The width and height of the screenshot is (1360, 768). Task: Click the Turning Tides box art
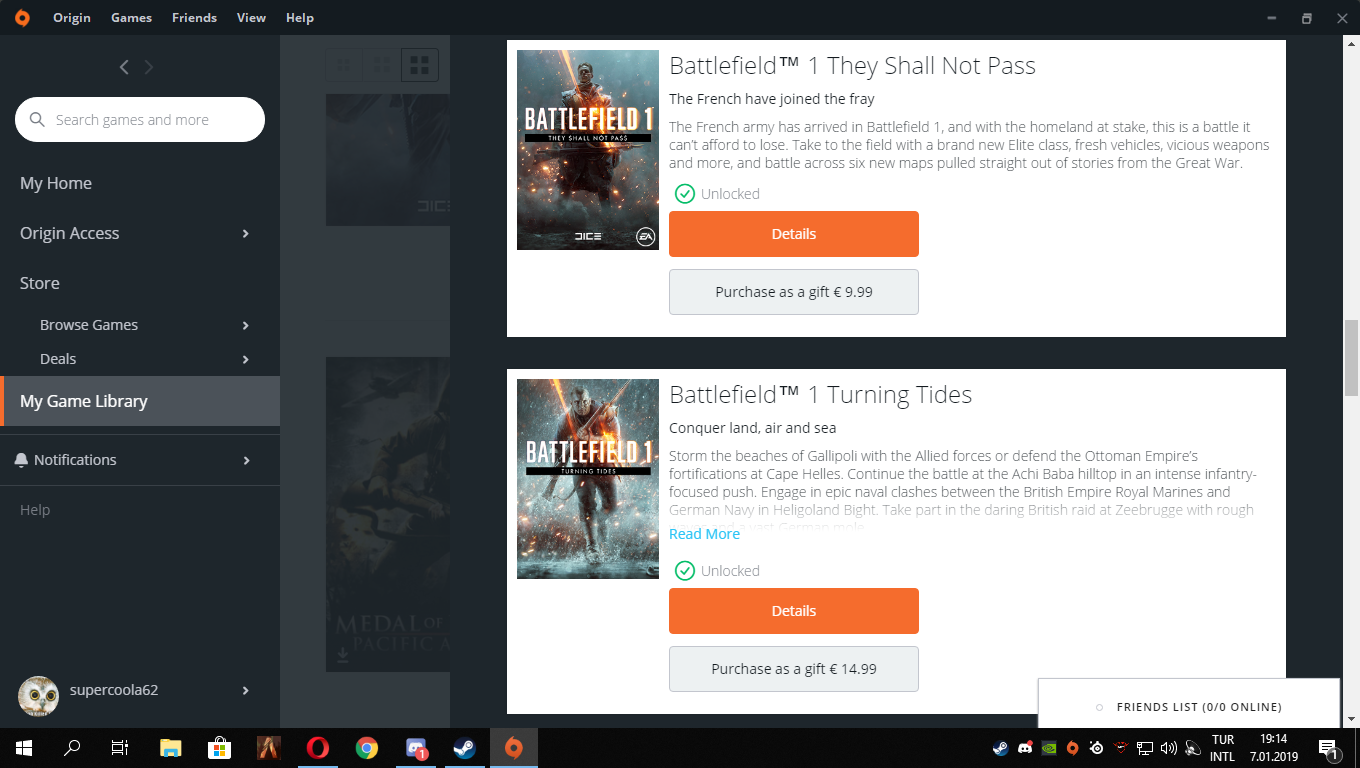(588, 479)
